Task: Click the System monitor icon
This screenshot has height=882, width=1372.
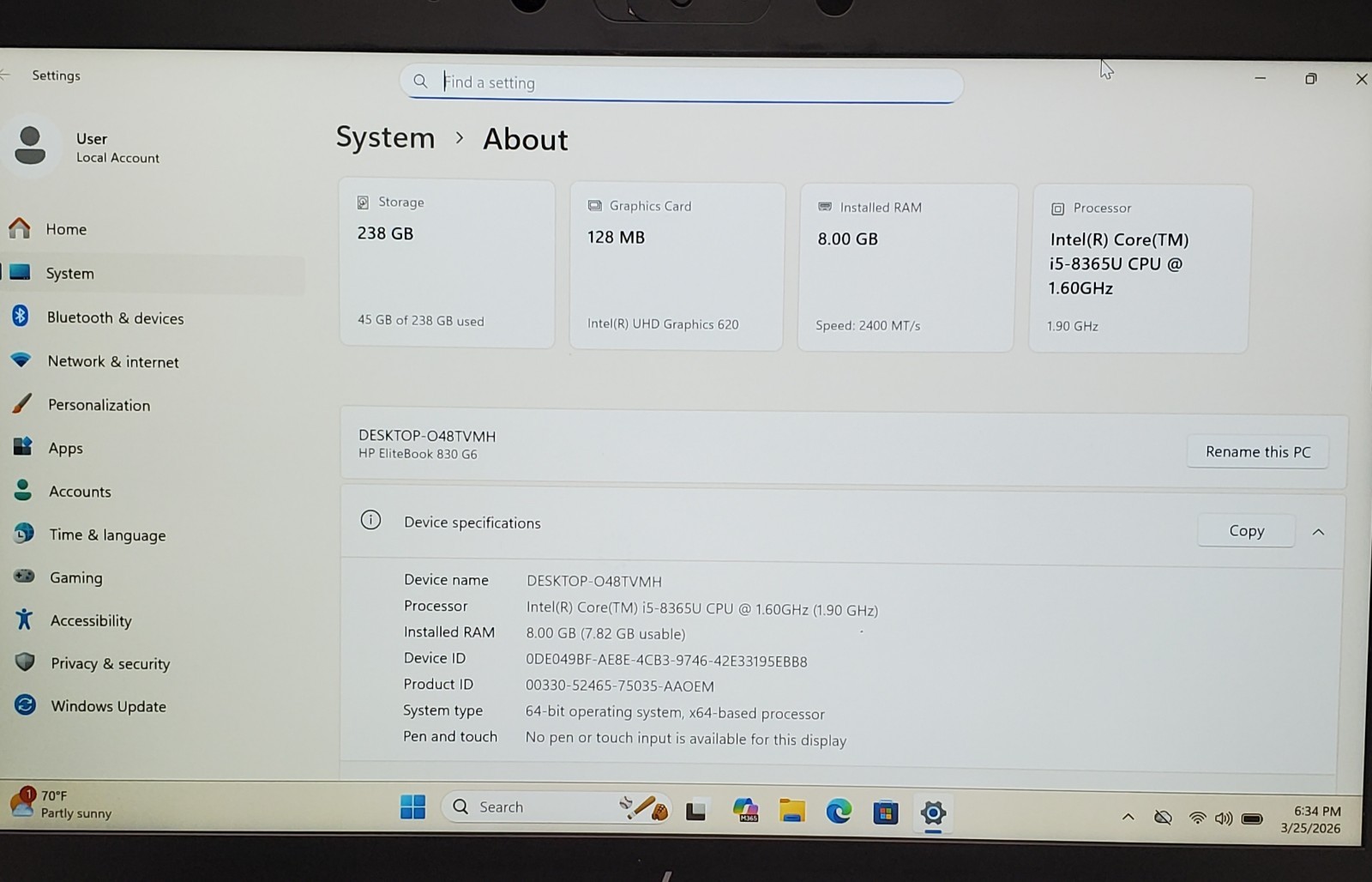Action: [21, 272]
